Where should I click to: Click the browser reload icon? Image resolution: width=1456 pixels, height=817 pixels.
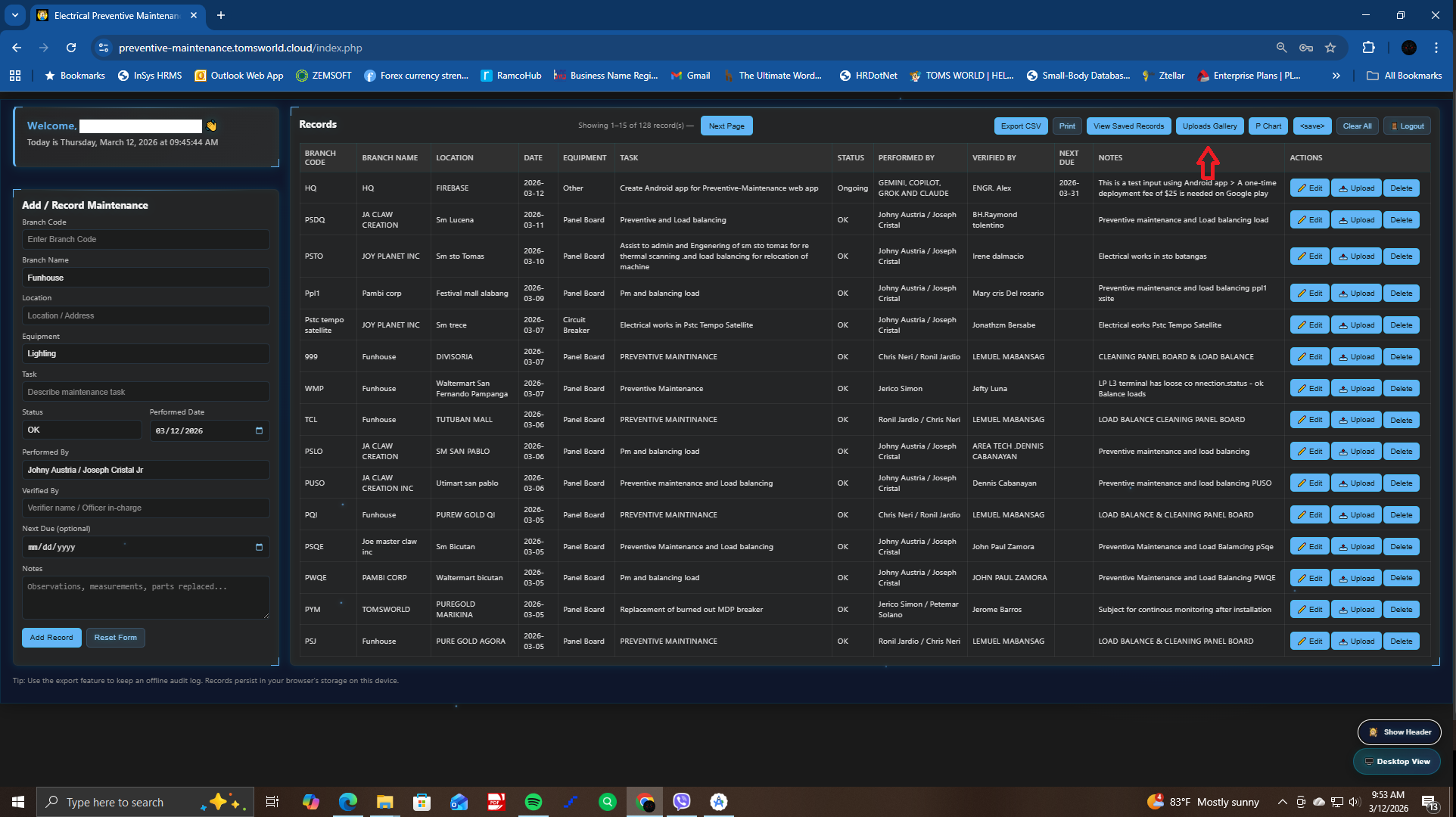[71, 48]
